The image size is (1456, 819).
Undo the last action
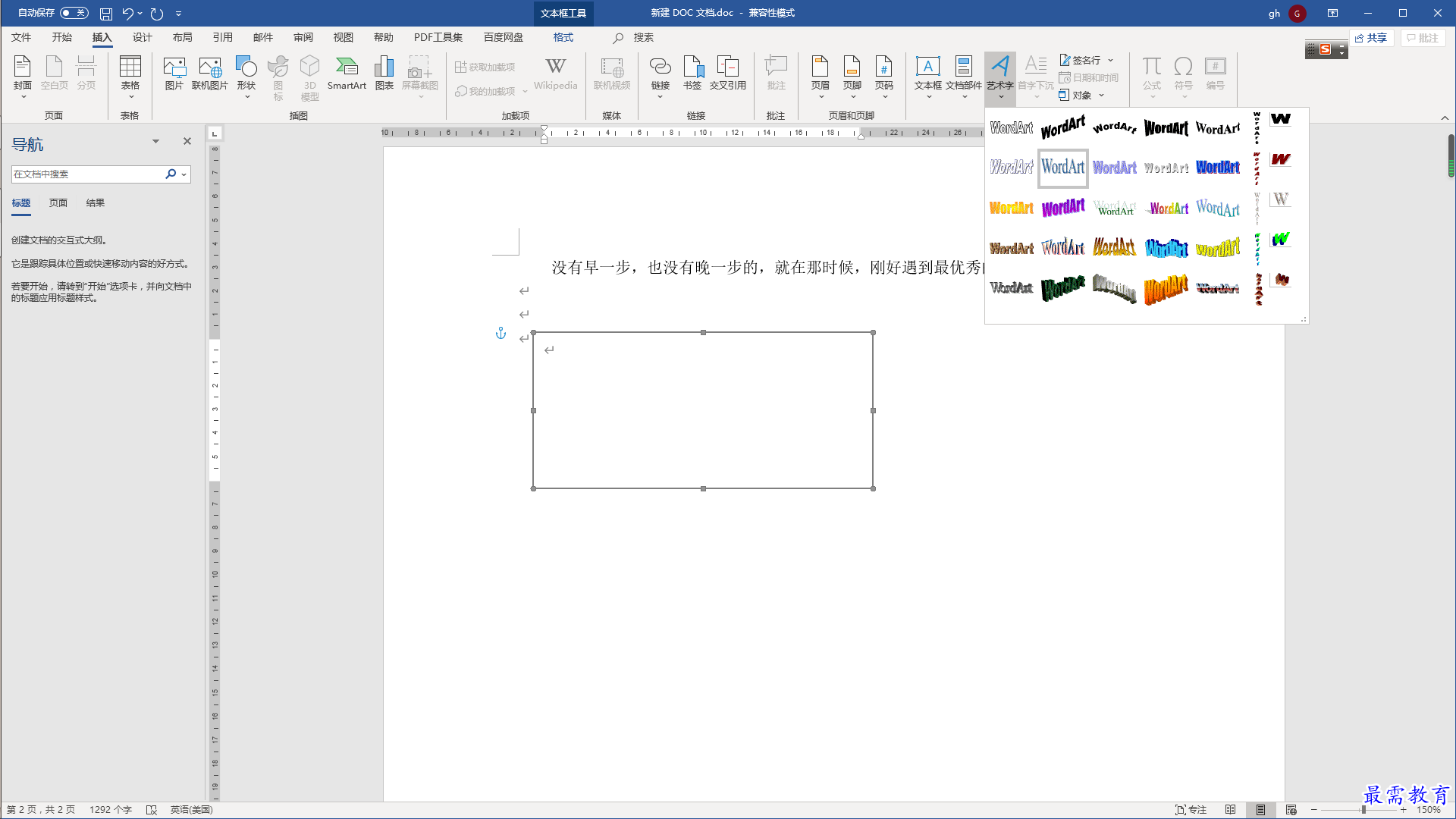(x=127, y=14)
